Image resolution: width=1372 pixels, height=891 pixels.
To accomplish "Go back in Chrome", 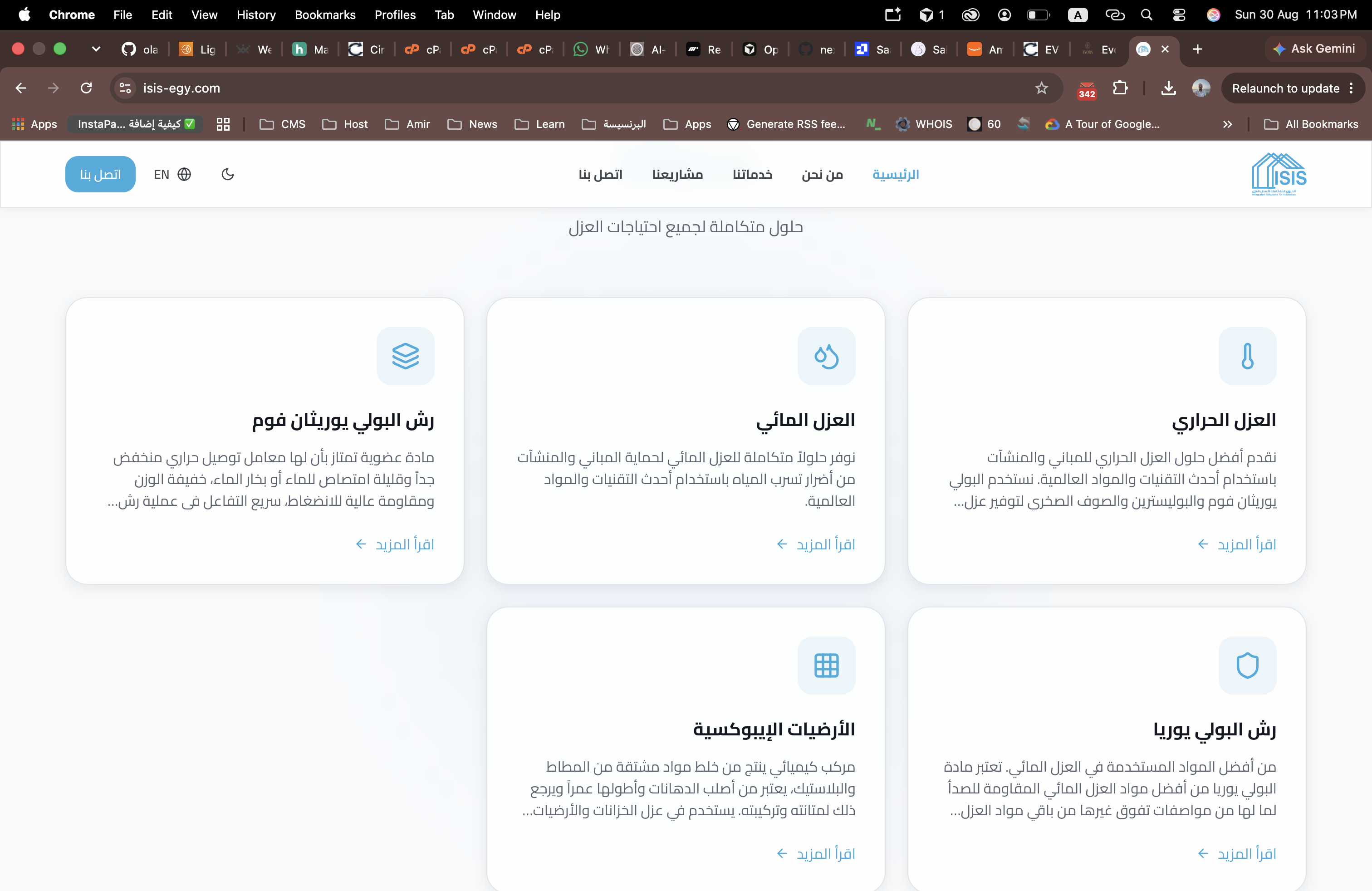I will tap(21, 88).
